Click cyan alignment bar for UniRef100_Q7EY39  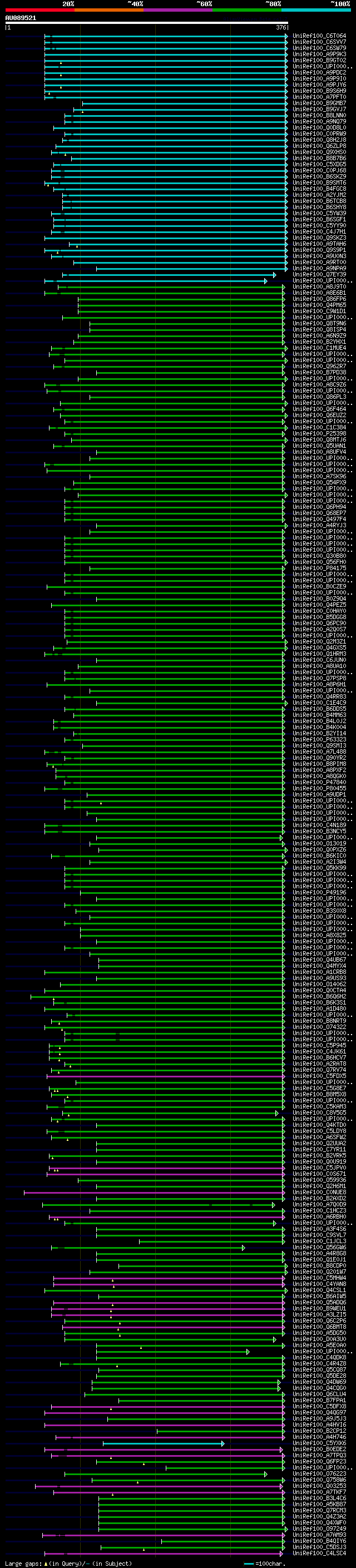[x=169, y=275]
